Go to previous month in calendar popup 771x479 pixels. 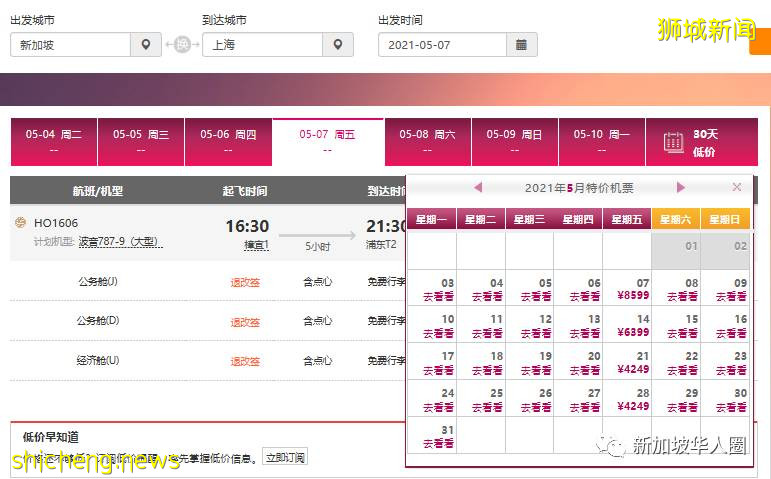tap(478, 187)
